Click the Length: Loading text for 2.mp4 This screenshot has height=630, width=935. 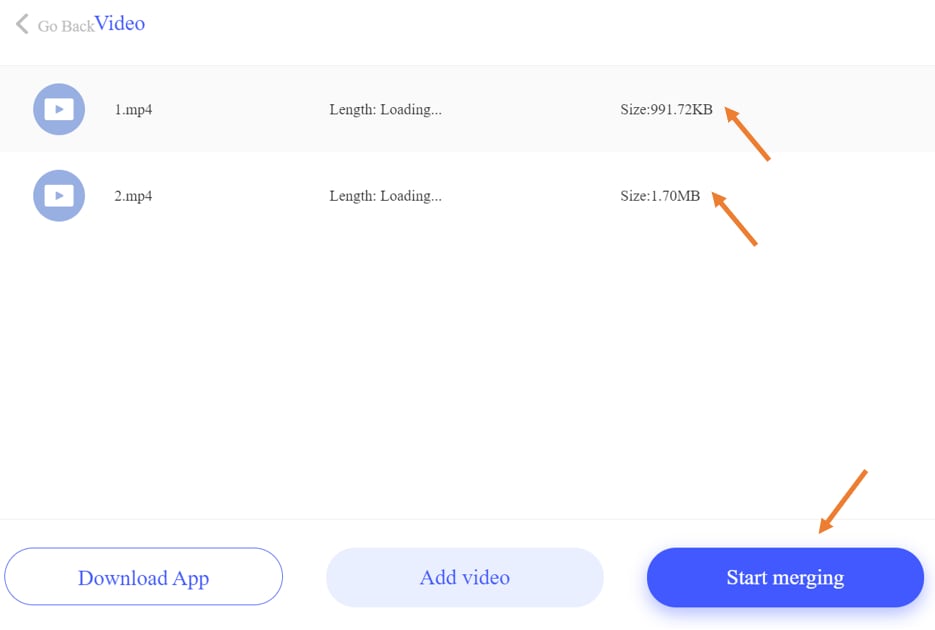click(x=385, y=195)
